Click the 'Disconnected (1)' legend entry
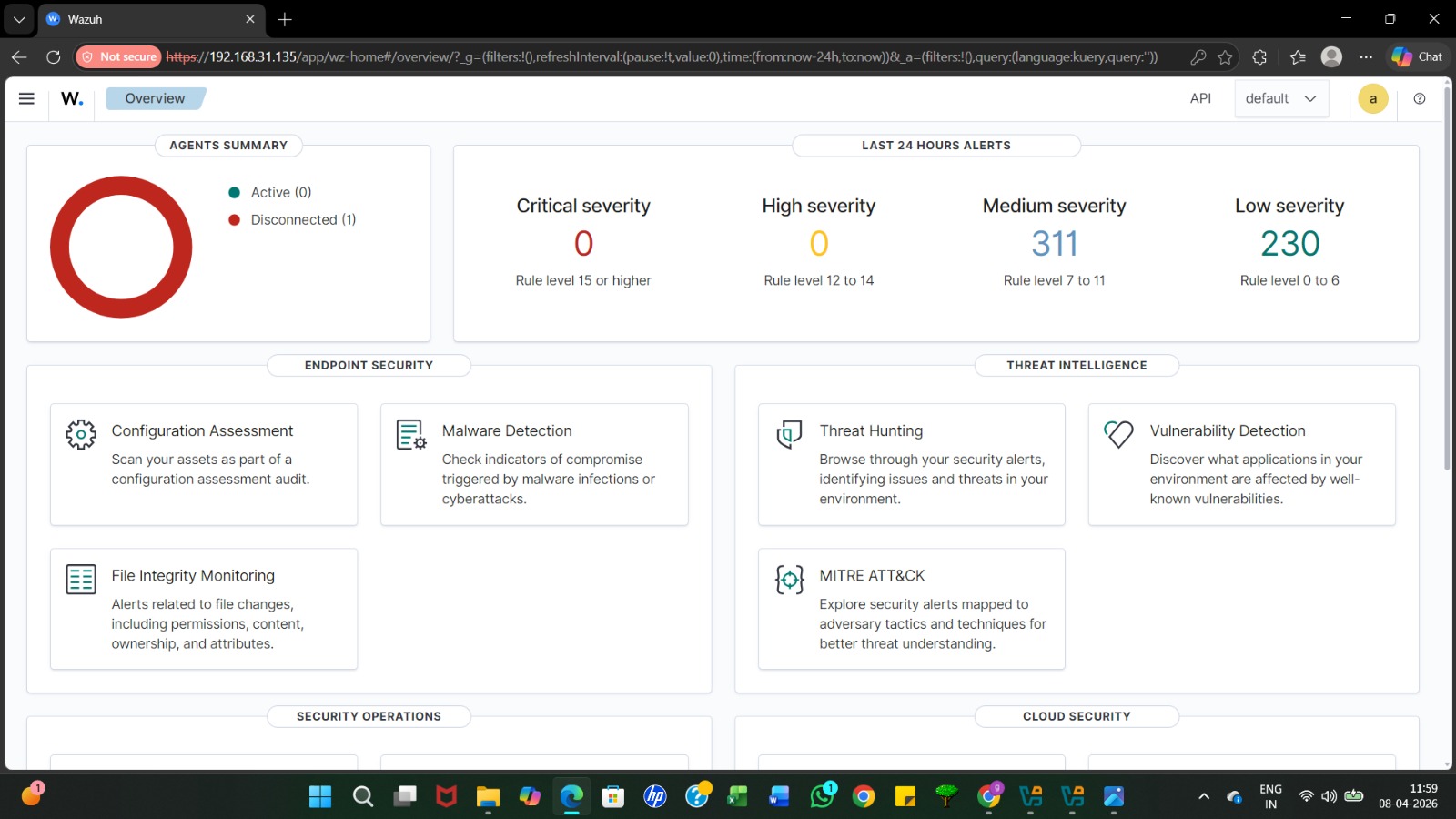The image size is (1456, 819). 292,219
